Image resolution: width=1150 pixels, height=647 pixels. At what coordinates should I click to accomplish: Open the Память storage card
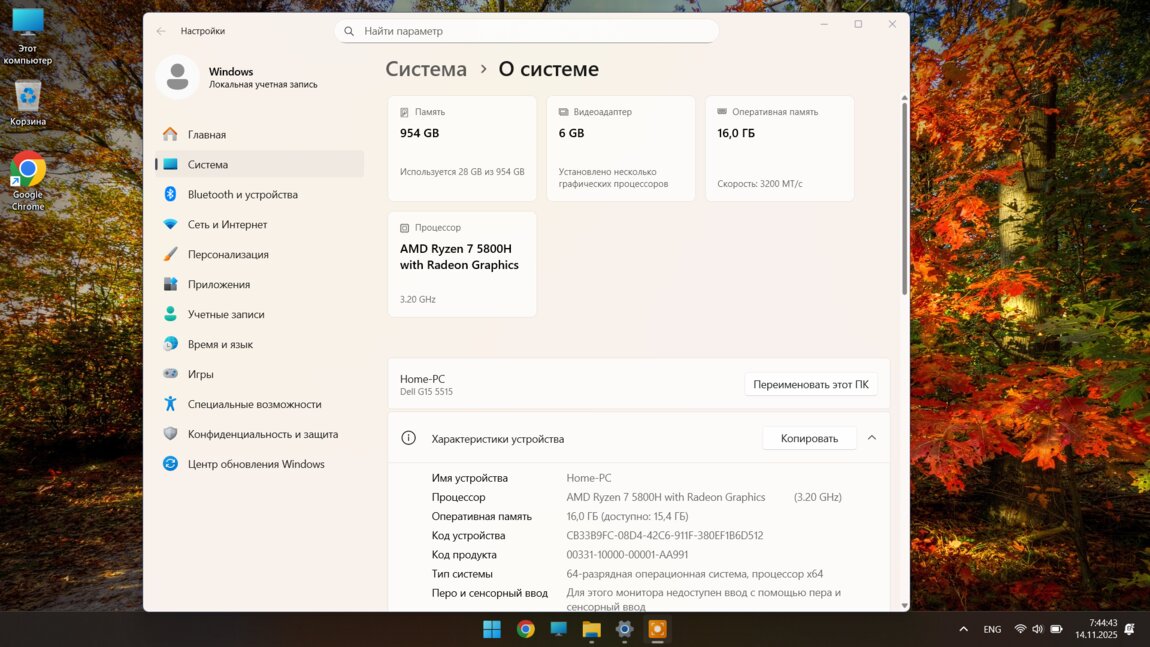(x=462, y=149)
